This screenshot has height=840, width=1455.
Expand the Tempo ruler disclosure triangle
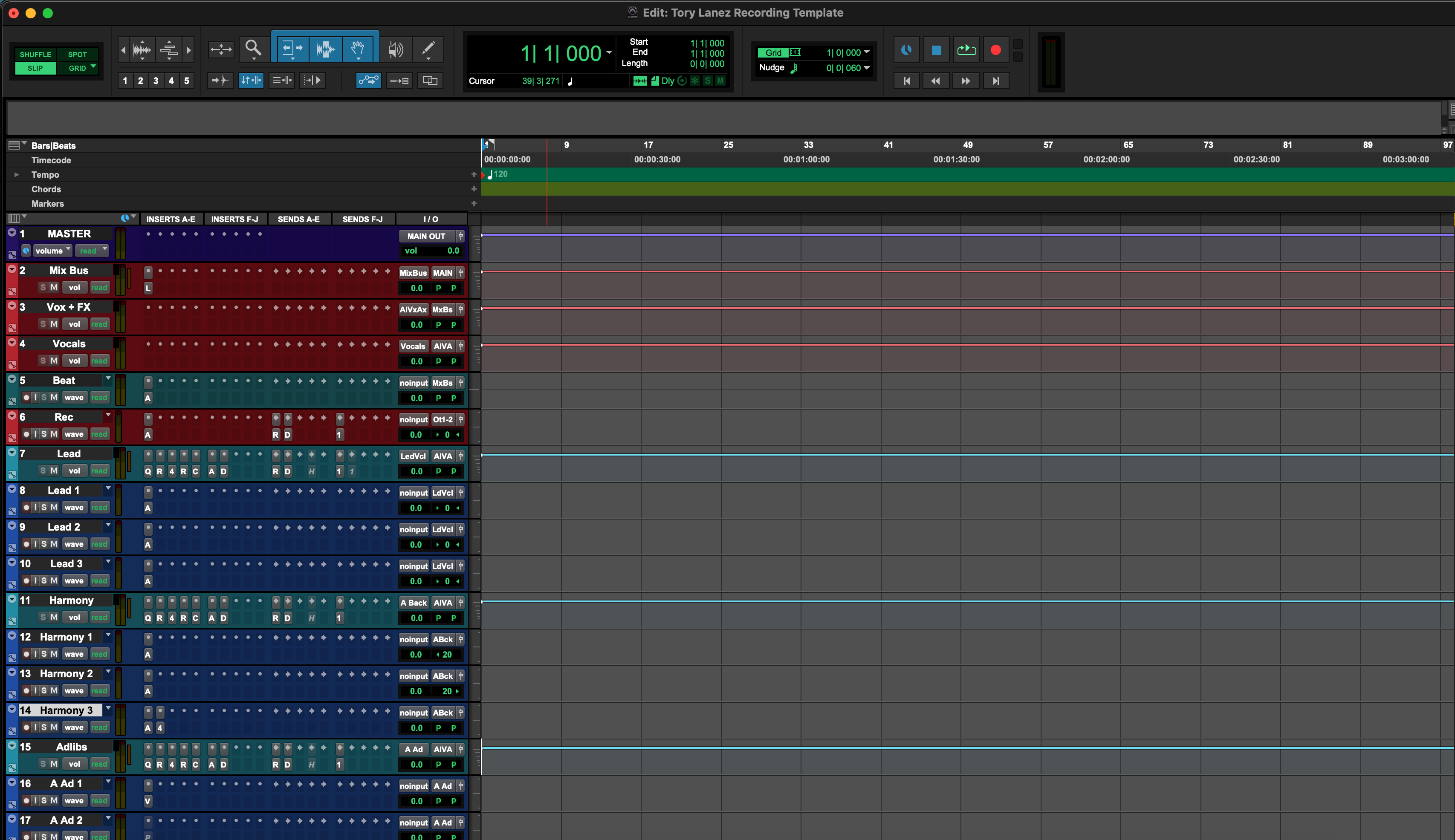click(x=17, y=175)
